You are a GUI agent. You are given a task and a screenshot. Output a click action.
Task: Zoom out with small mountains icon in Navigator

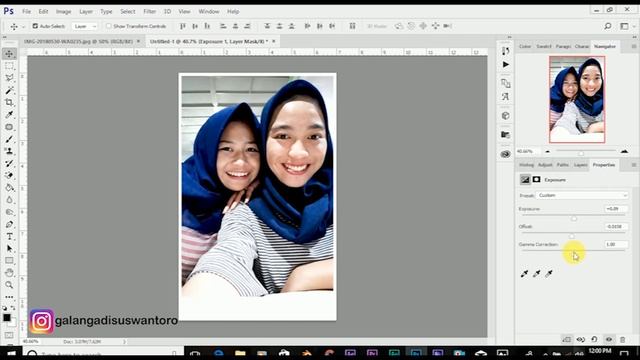point(547,151)
